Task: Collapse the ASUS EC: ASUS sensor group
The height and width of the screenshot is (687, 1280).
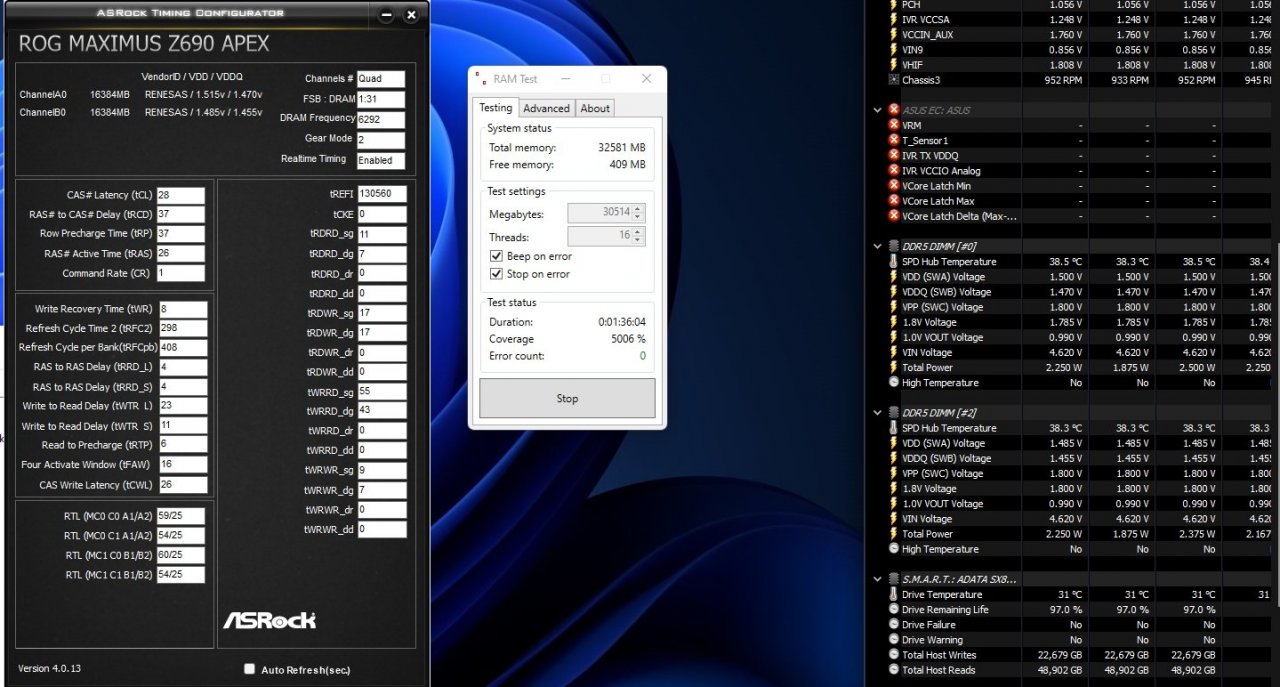Action: (x=878, y=110)
